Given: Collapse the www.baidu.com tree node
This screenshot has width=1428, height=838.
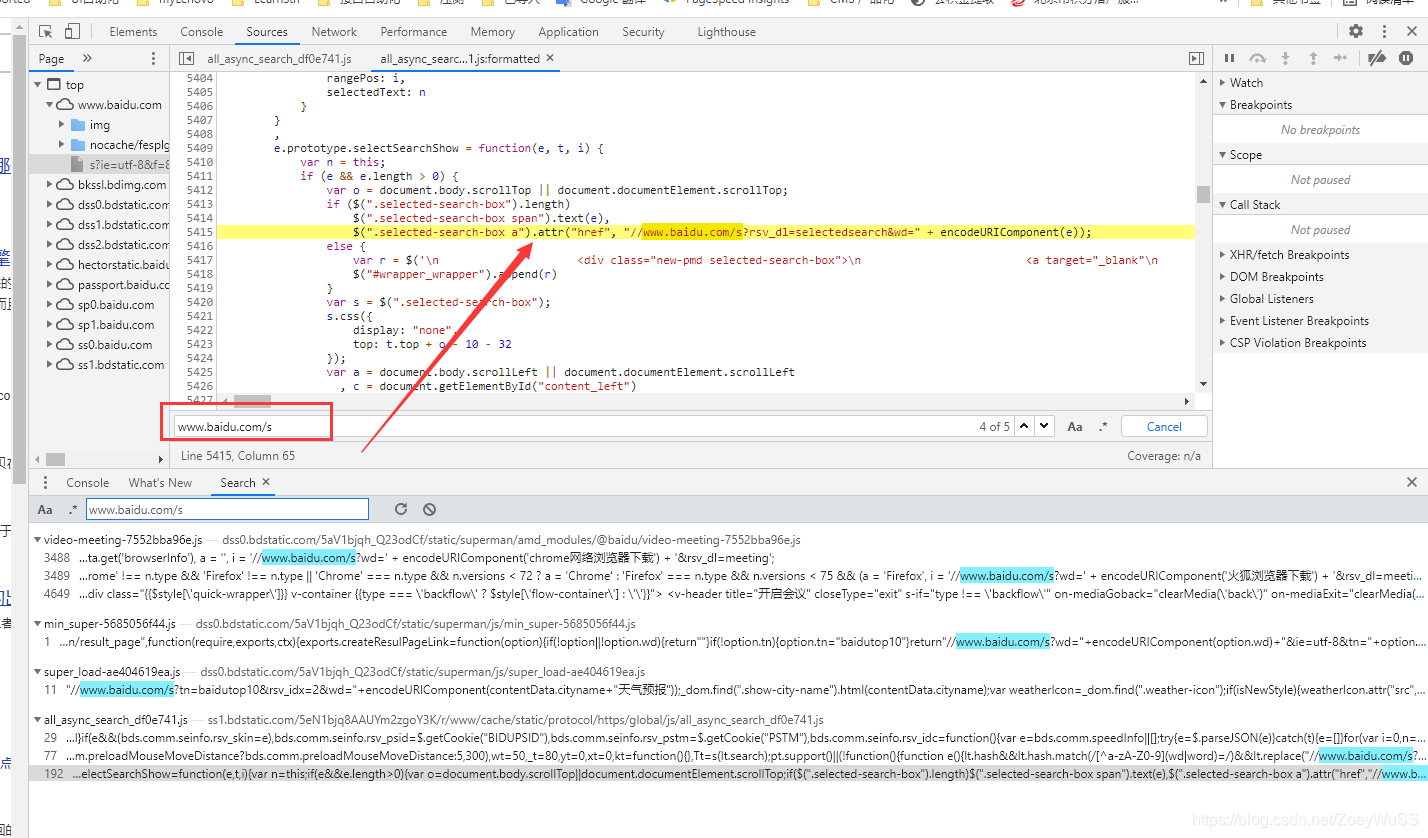Looking at the screenshot, I should tap(50, 105).
